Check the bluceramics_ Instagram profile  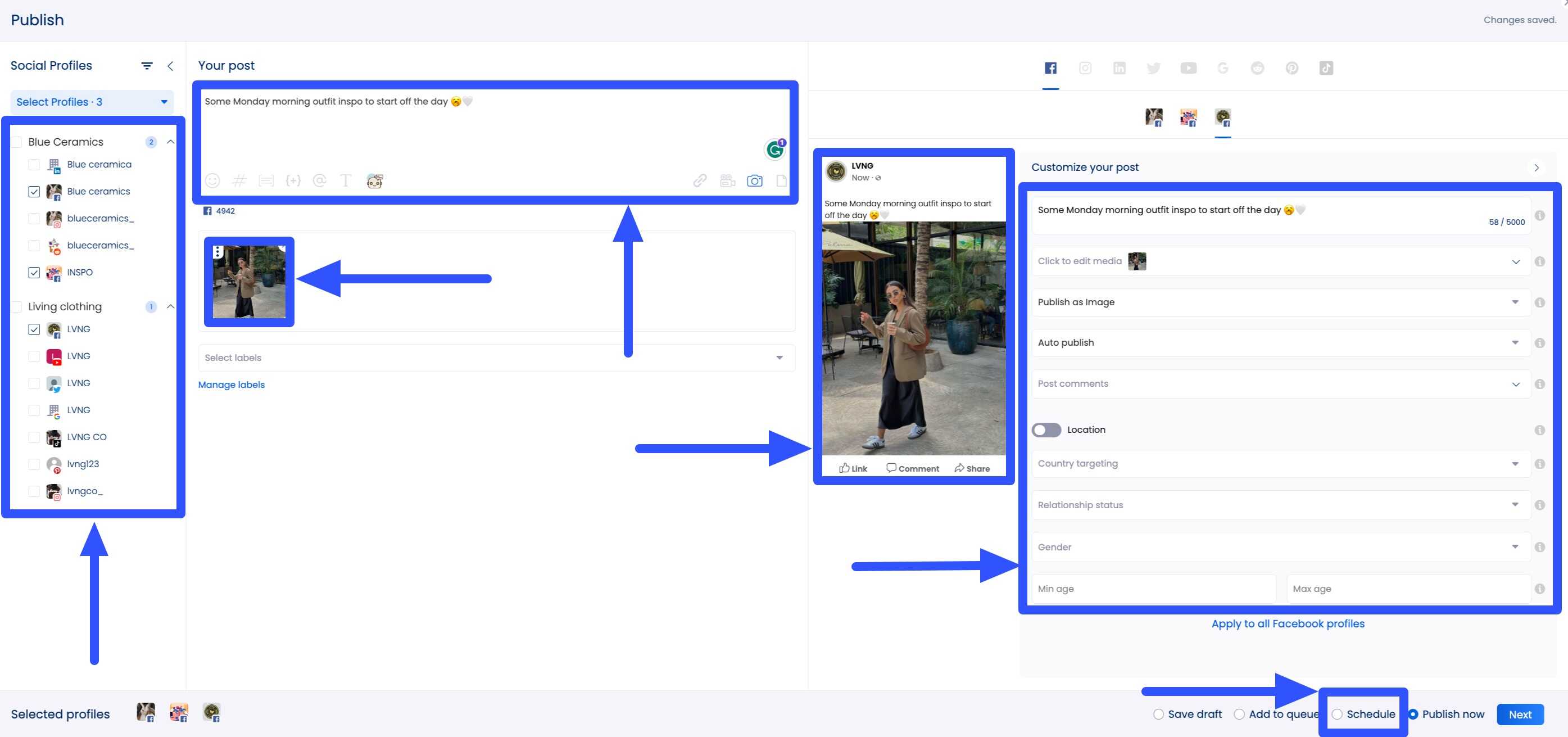coord(34,218)
